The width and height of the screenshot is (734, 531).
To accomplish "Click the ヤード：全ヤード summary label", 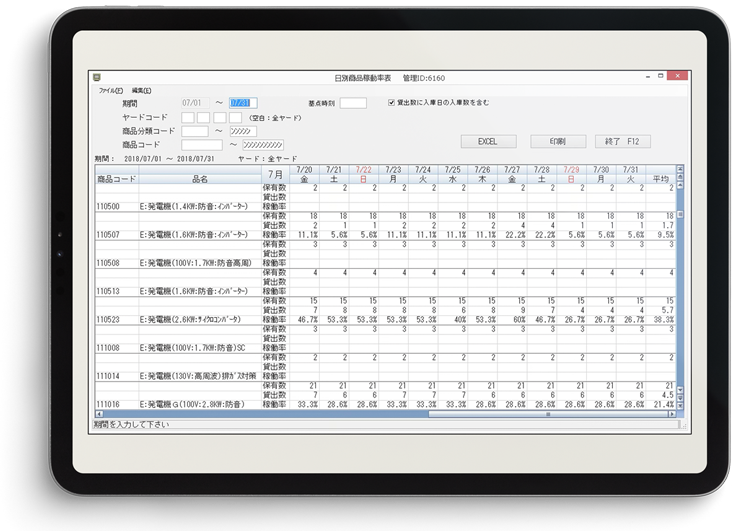I will [267, 159].
